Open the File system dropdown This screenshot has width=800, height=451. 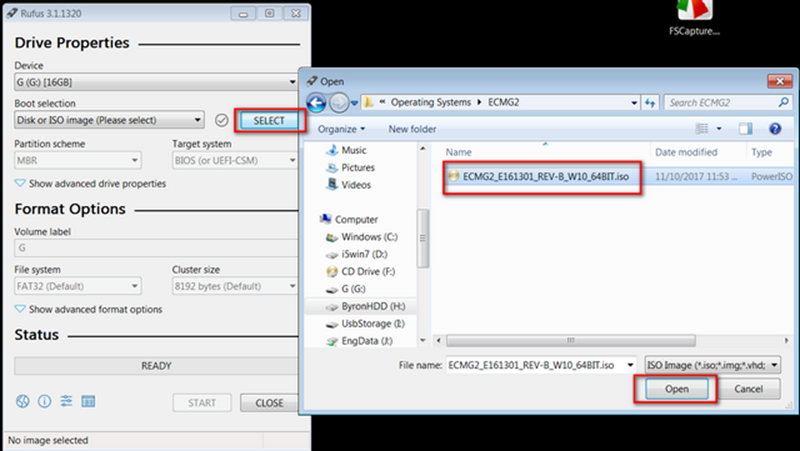coord(78,286)
